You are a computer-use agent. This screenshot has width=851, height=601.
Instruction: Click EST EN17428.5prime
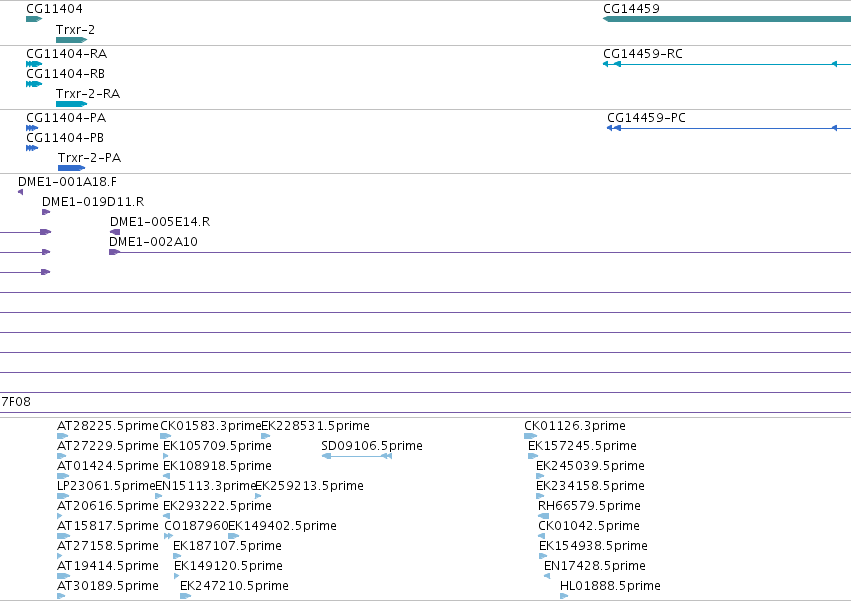595,567
